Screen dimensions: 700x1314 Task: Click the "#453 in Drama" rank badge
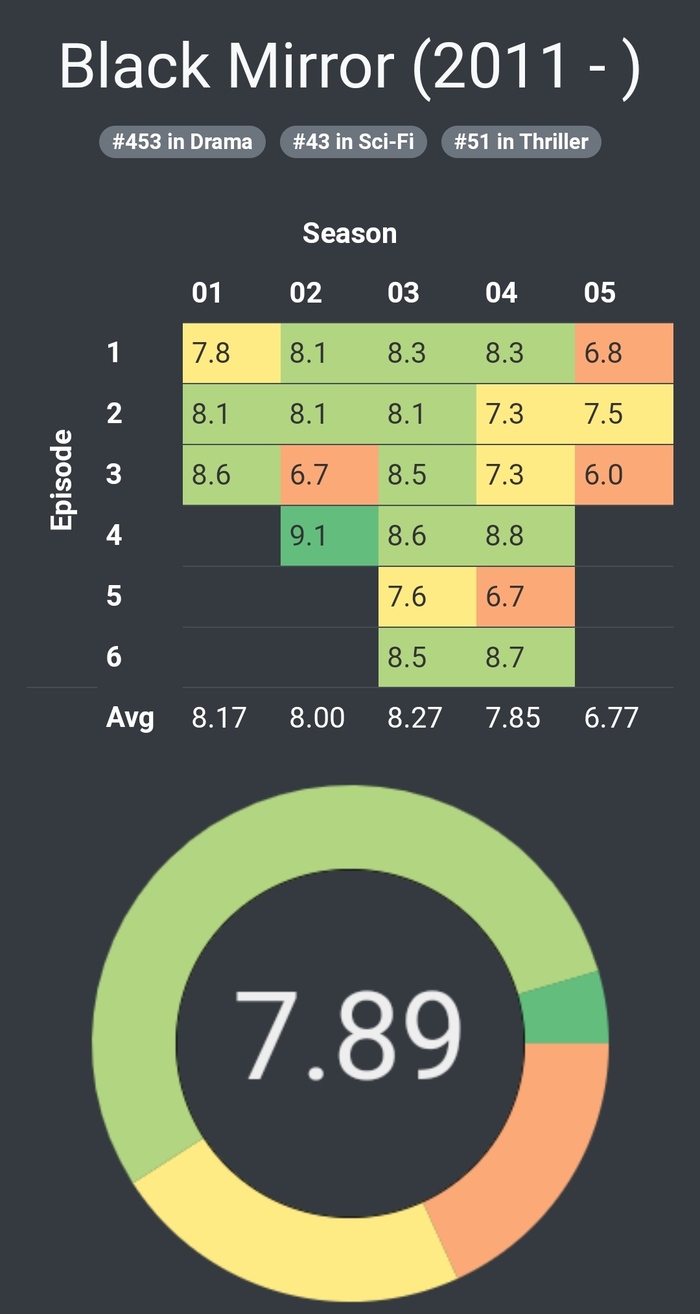click(x=182, y=142)
